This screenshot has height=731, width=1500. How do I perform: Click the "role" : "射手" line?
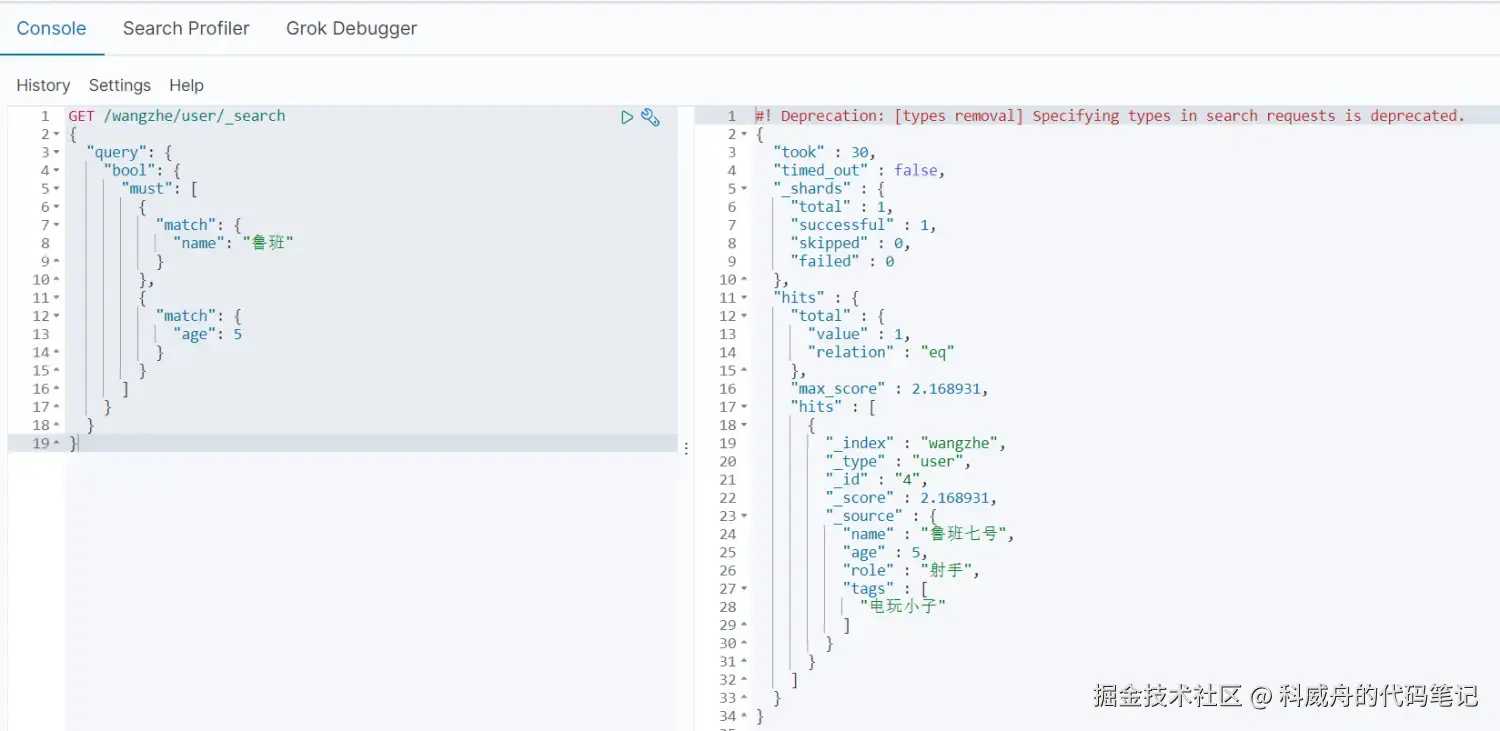click(911, 571)
